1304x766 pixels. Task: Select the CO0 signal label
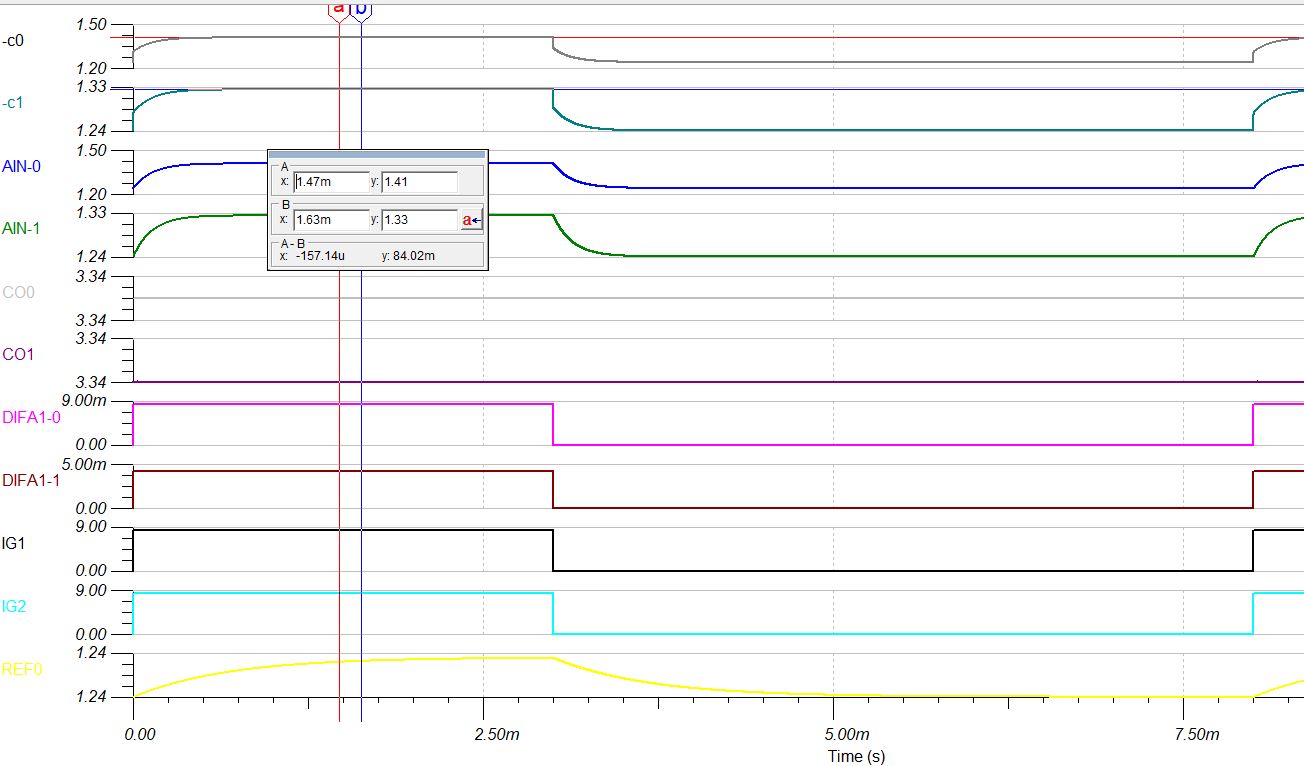(18, 293)
